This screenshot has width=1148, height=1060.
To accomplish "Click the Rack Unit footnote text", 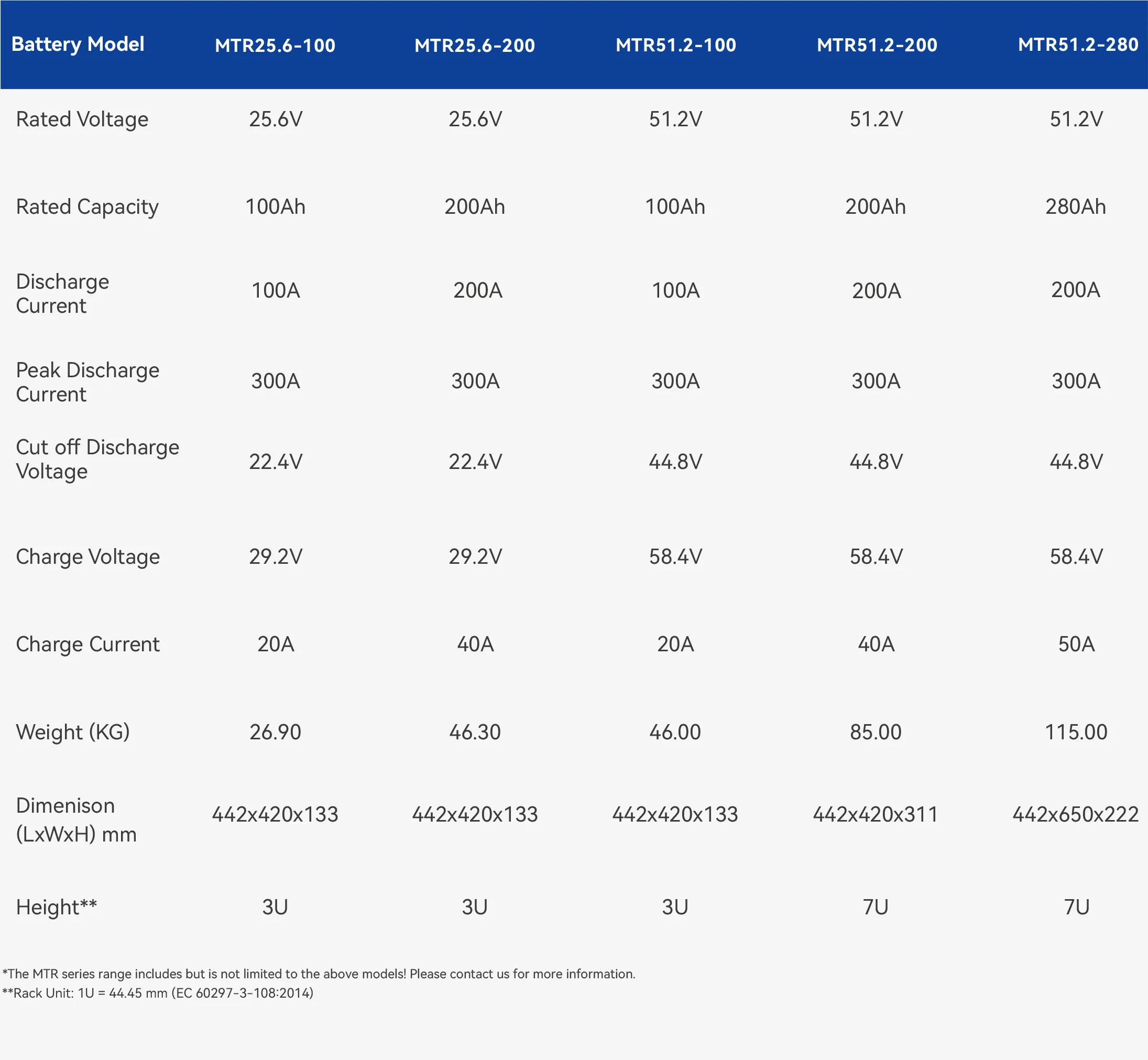I will 158,993.
